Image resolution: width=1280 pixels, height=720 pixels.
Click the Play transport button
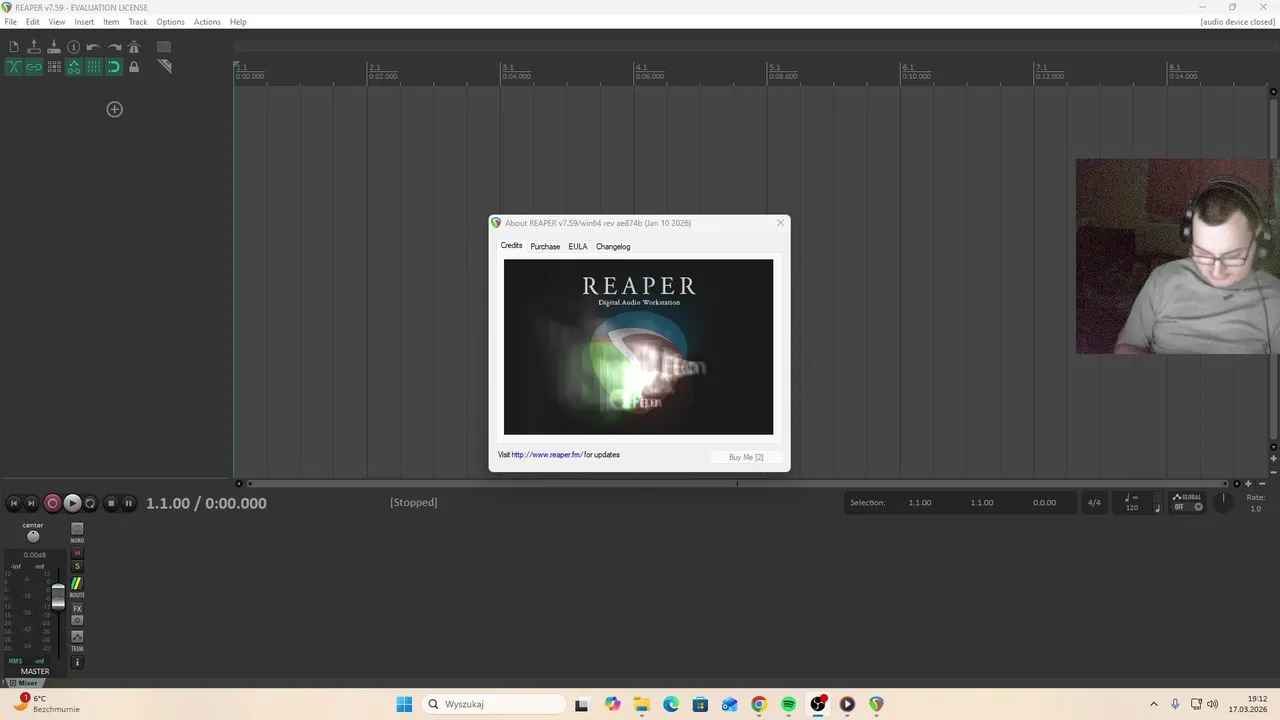(72, 504)
